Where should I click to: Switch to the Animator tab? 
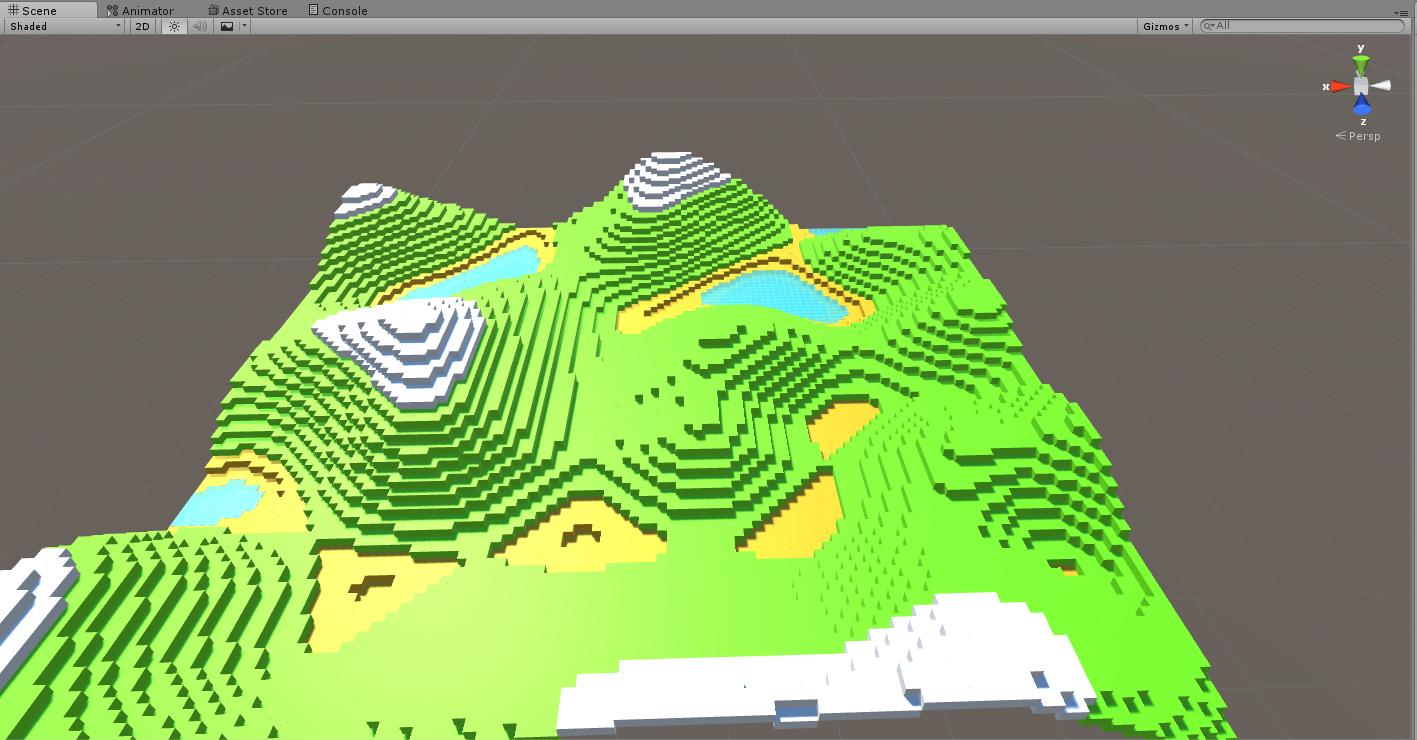coord(146,10)
